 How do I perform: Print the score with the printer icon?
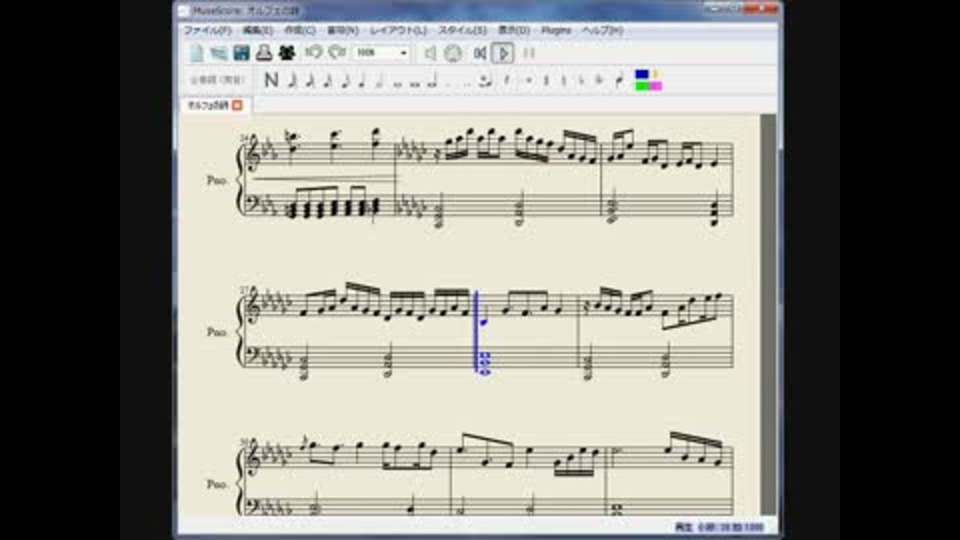coord(264,53)
